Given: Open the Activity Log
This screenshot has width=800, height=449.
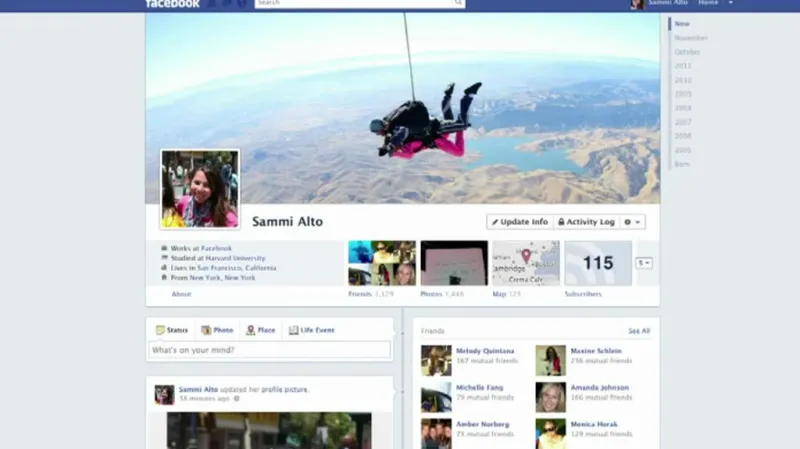Looking at the screenshot, I should tap(586, 222).
